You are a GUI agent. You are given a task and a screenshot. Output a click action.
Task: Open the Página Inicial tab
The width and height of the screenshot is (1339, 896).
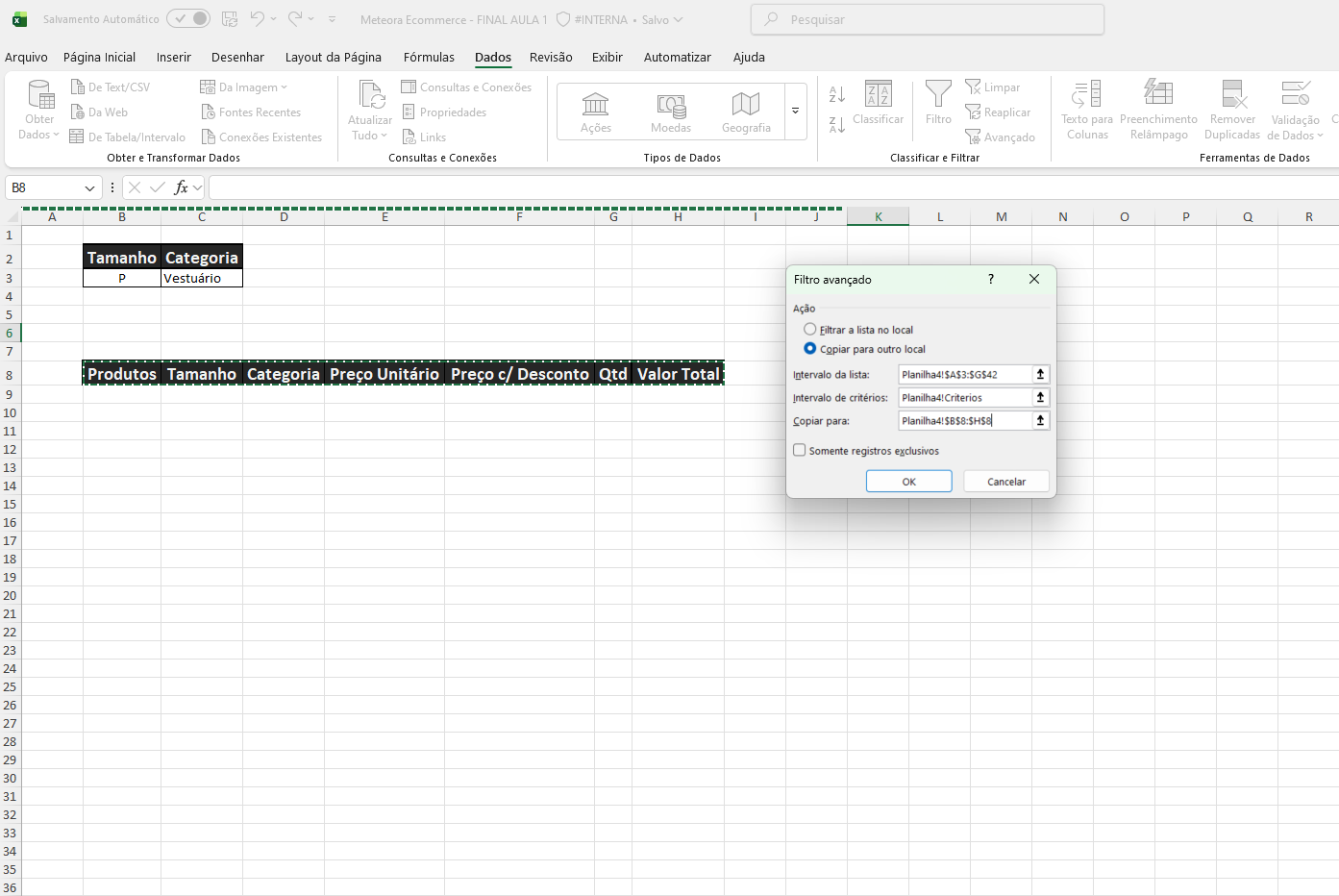coord(99,57)
